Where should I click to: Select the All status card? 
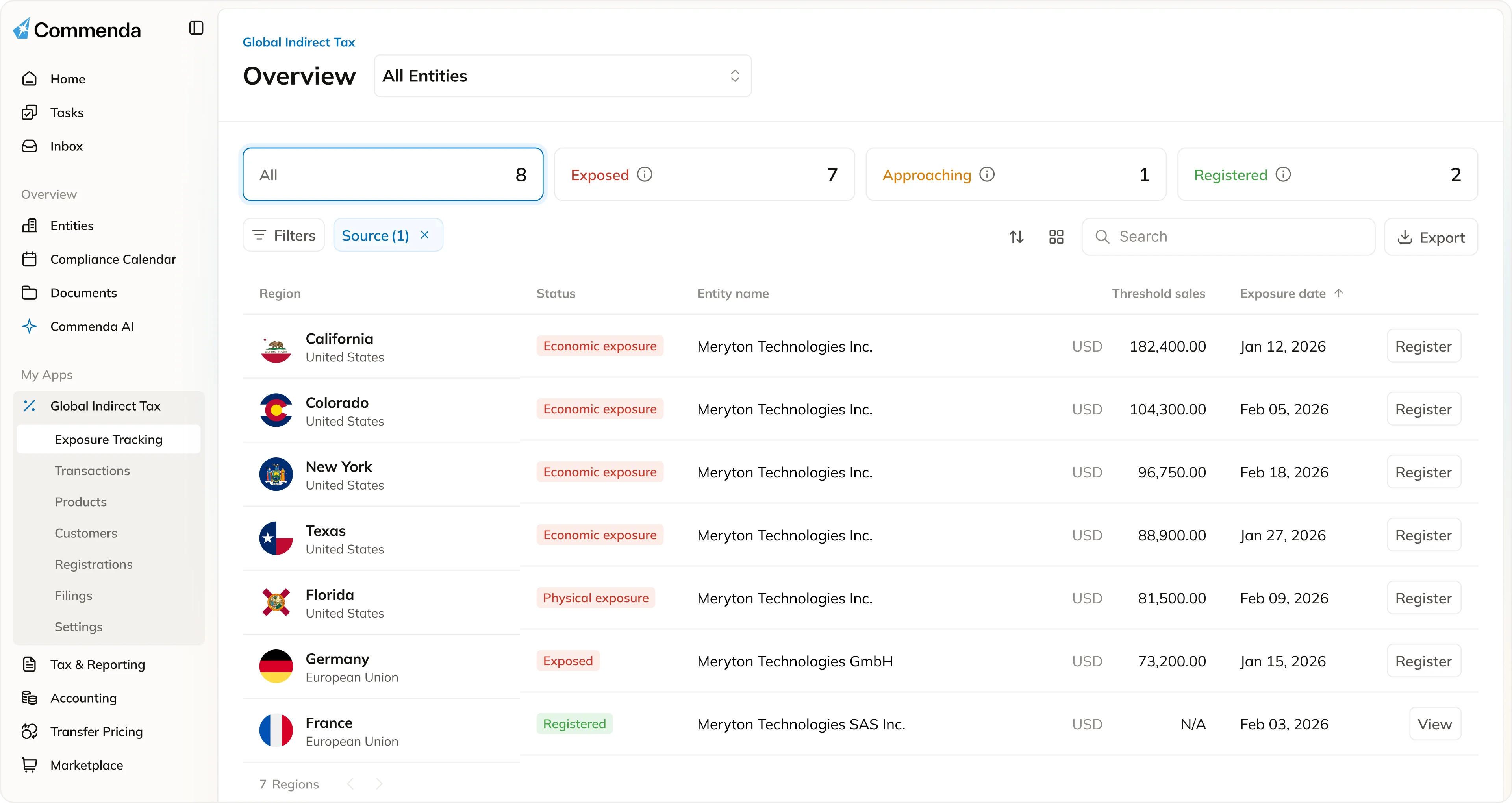click(x=393, y=174)
